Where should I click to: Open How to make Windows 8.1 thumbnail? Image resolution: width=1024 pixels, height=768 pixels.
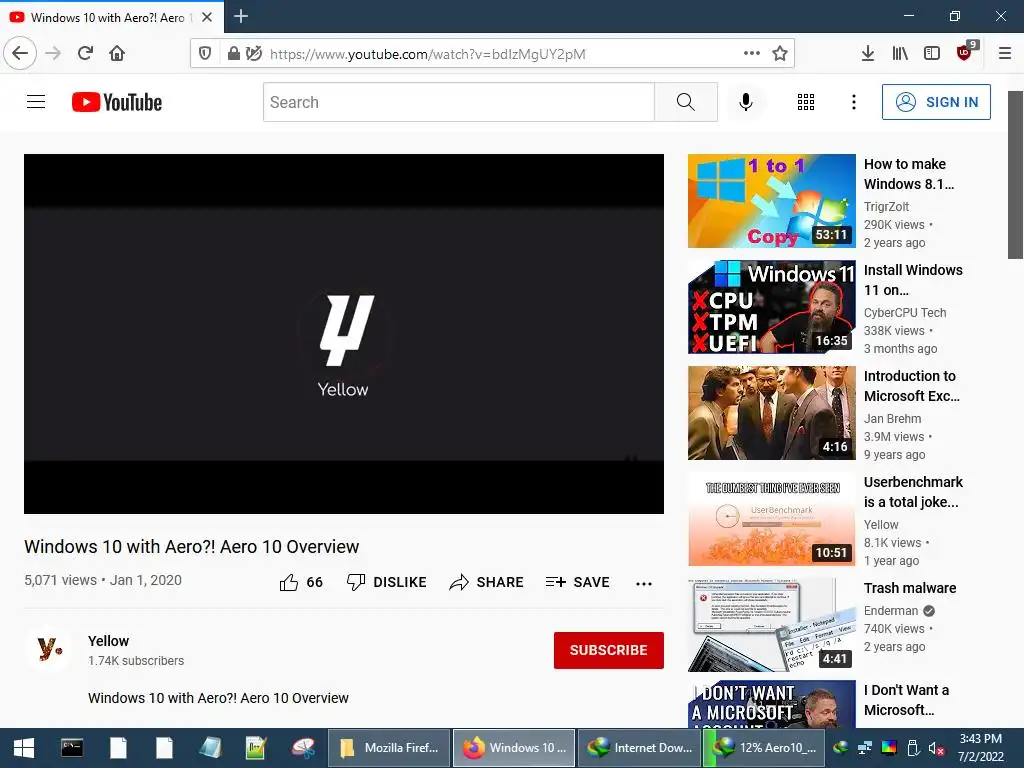tap(771, 201)
